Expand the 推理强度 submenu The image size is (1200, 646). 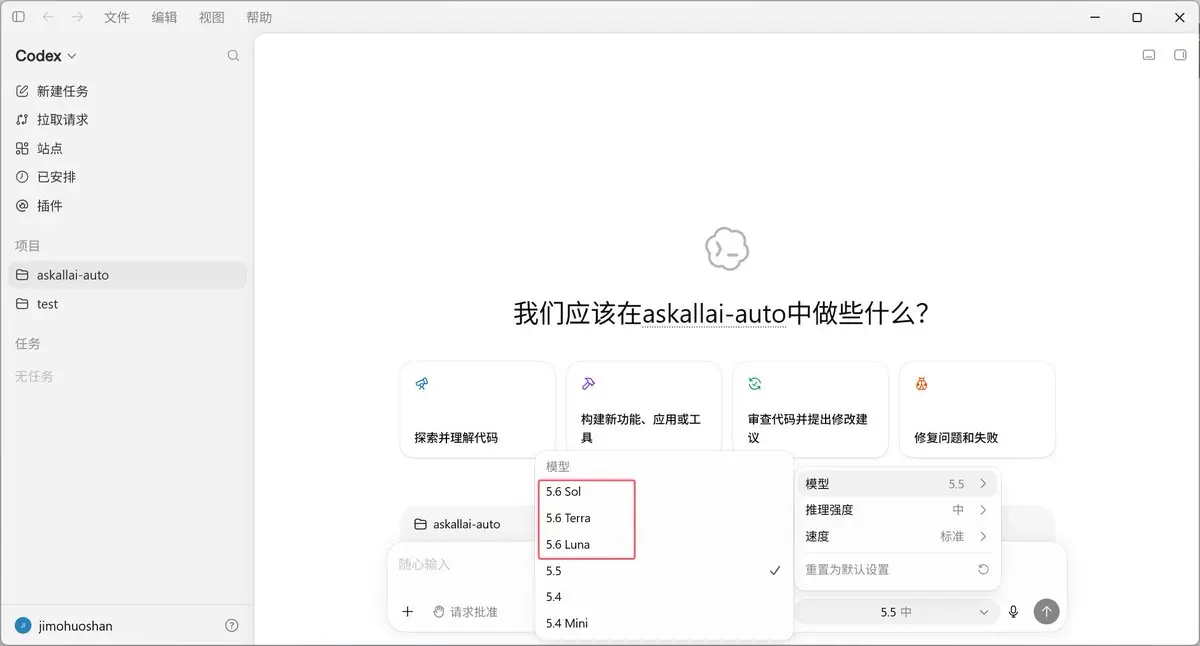tap(898, 510)
